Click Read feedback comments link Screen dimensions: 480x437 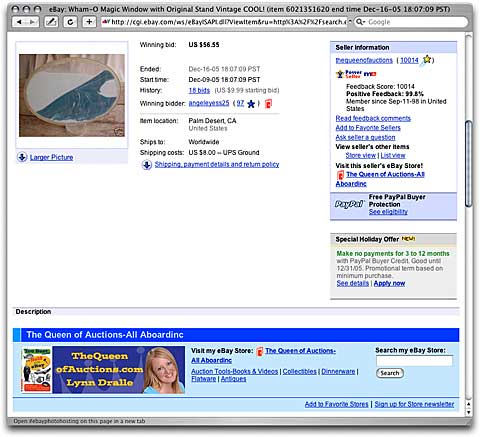[373, 118]
